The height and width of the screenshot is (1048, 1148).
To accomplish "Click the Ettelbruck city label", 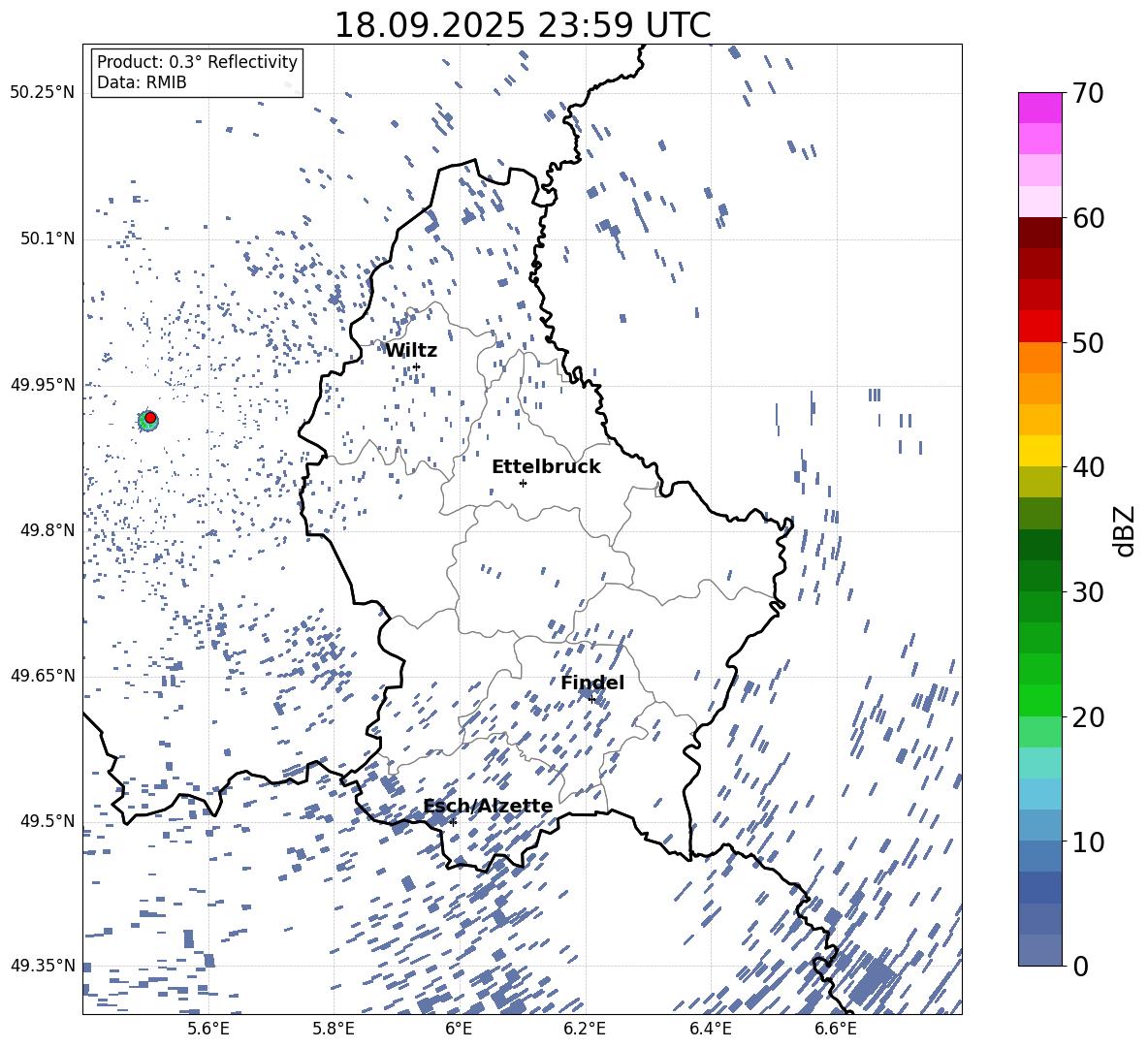I will (x=546, y=467).
